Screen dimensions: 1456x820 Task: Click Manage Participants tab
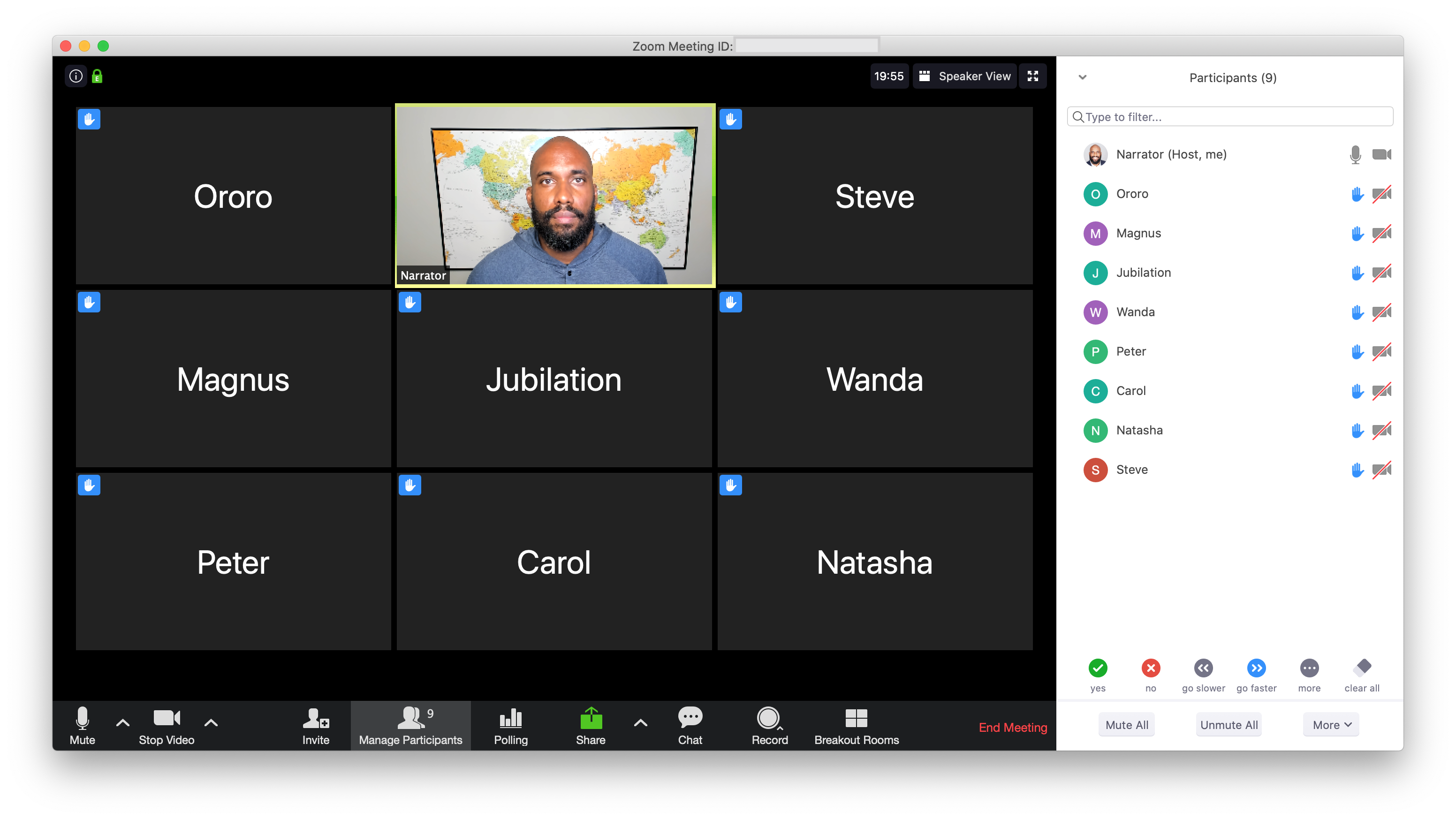(410, 727)
